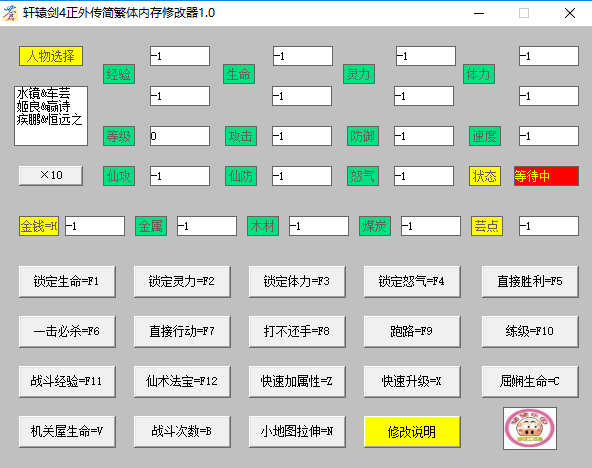The image size is (592, 468).
Task: Click 练级=F10 button
Action: (530, 331)
